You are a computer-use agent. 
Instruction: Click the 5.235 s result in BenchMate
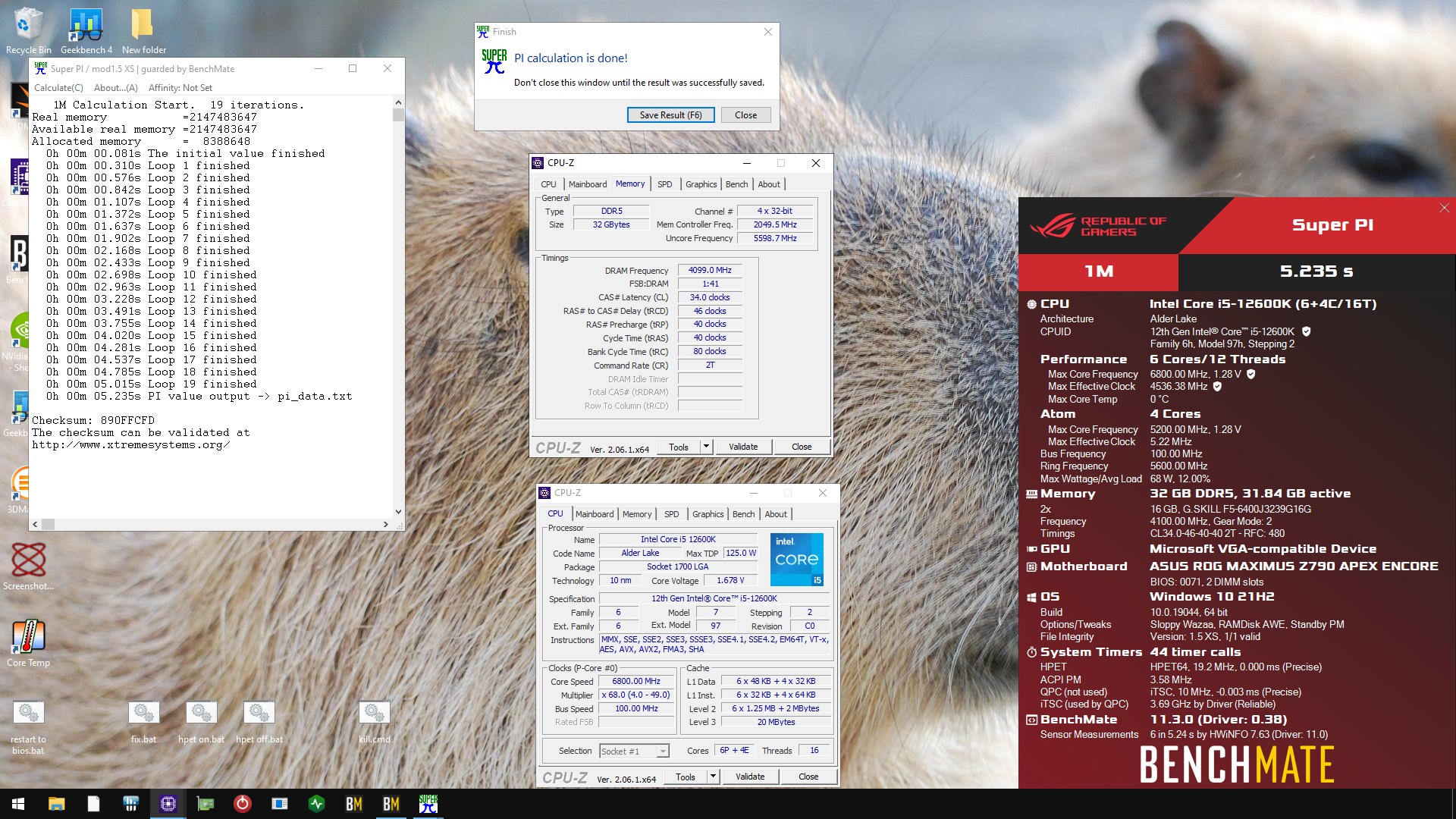click(x=1316, y=271)
